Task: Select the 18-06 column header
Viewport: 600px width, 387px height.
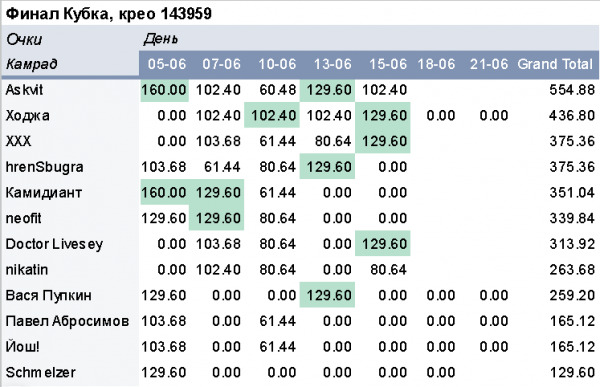Action: point(436,64)
